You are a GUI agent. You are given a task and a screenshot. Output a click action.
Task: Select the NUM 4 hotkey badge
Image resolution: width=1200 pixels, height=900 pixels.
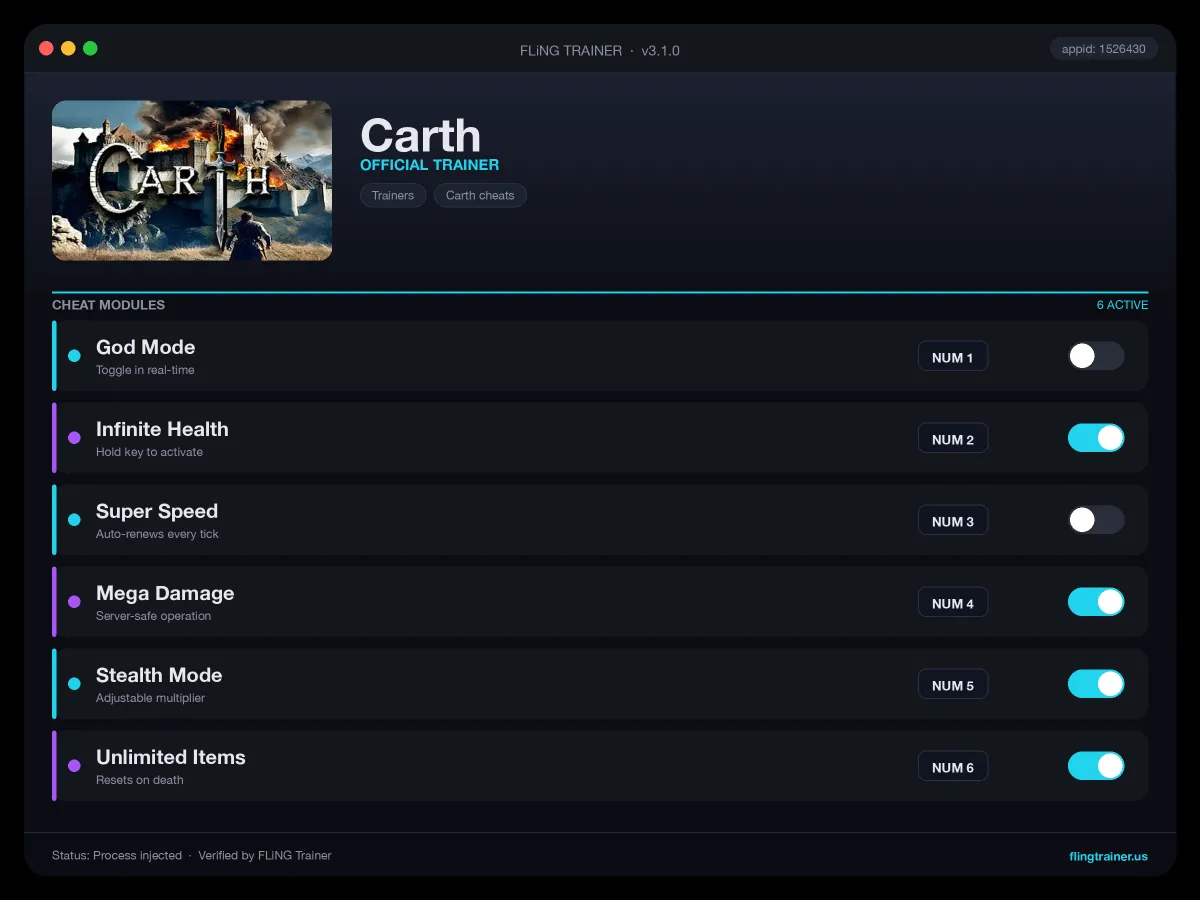pos(953,603)
